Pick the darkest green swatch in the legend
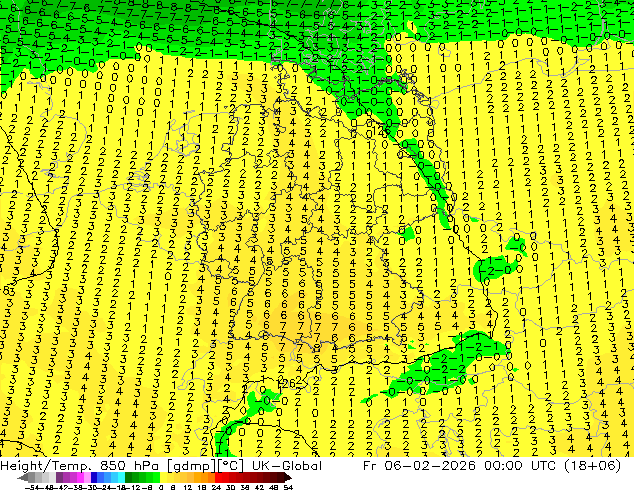 click(x=128, y=478)
